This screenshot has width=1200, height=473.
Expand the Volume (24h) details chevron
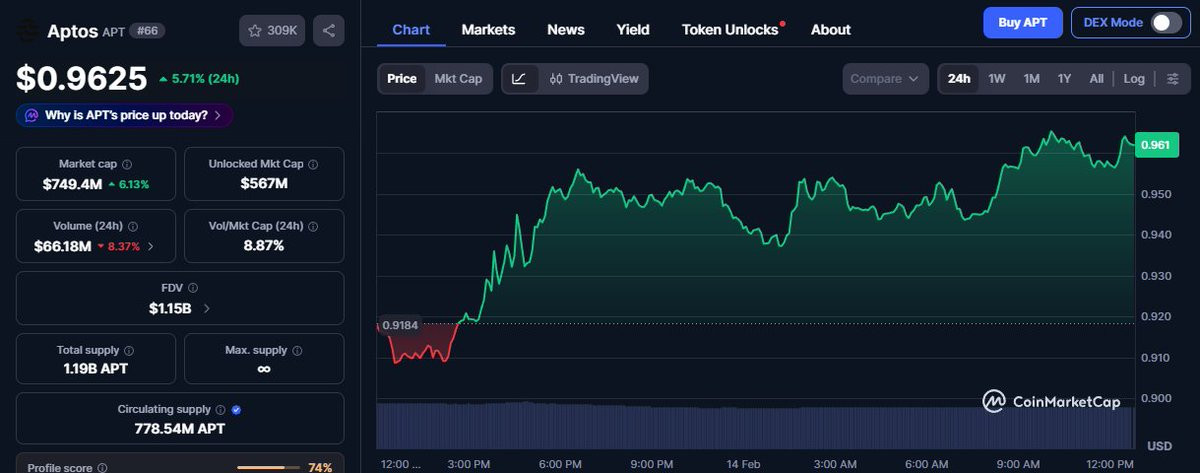point(151,246)
